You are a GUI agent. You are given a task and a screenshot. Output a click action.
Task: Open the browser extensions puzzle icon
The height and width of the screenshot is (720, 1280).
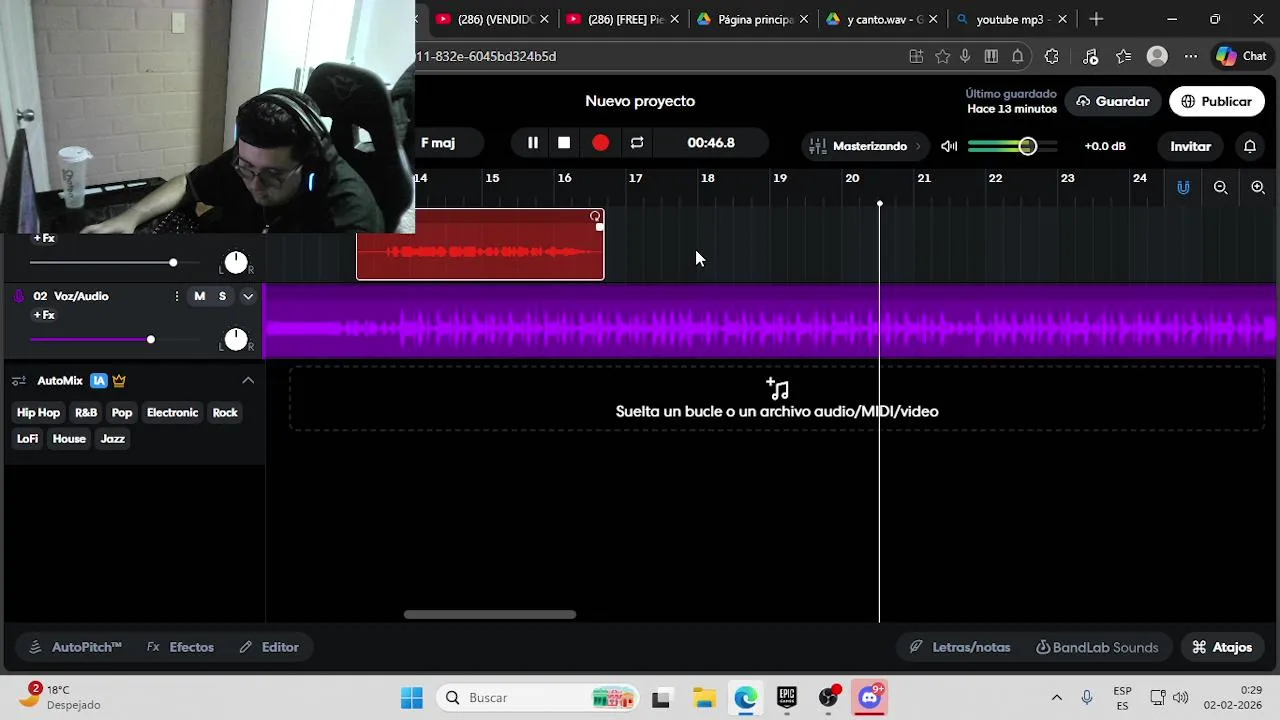1052,57
